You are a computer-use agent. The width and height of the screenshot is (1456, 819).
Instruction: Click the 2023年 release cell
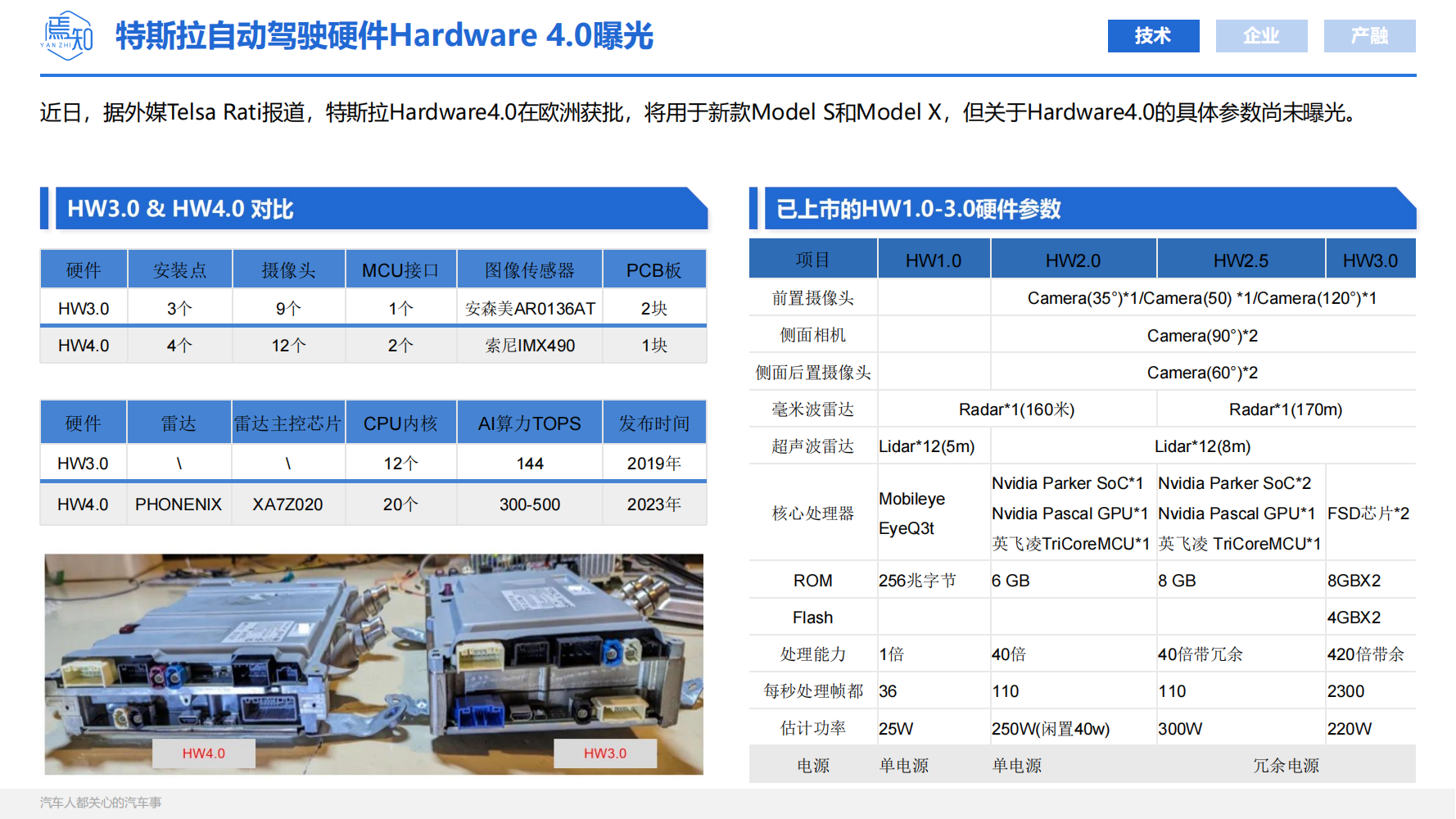654,505
